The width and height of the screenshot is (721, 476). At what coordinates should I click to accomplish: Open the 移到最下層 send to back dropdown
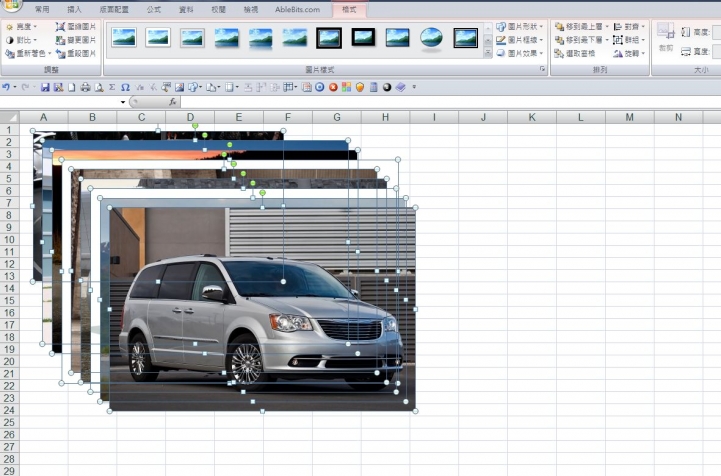[x=582, y=40]
